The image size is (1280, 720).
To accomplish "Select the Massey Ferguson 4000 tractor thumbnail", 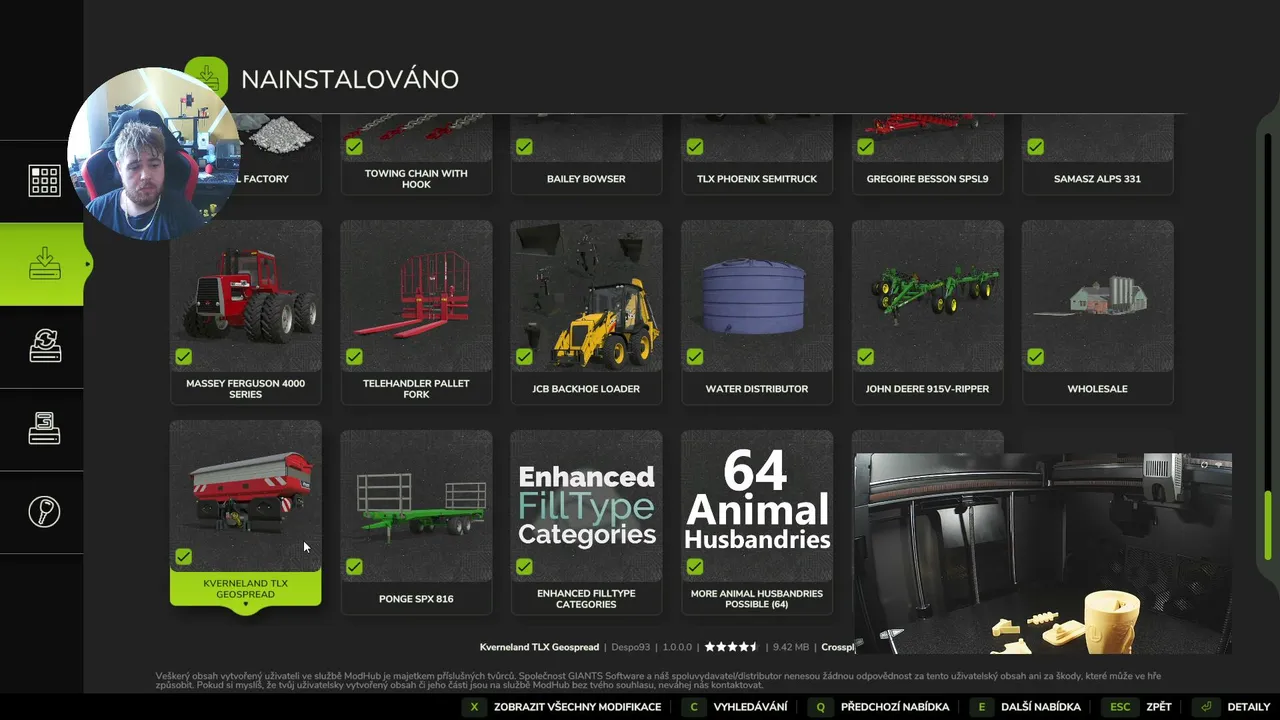I will coord(246,296).
